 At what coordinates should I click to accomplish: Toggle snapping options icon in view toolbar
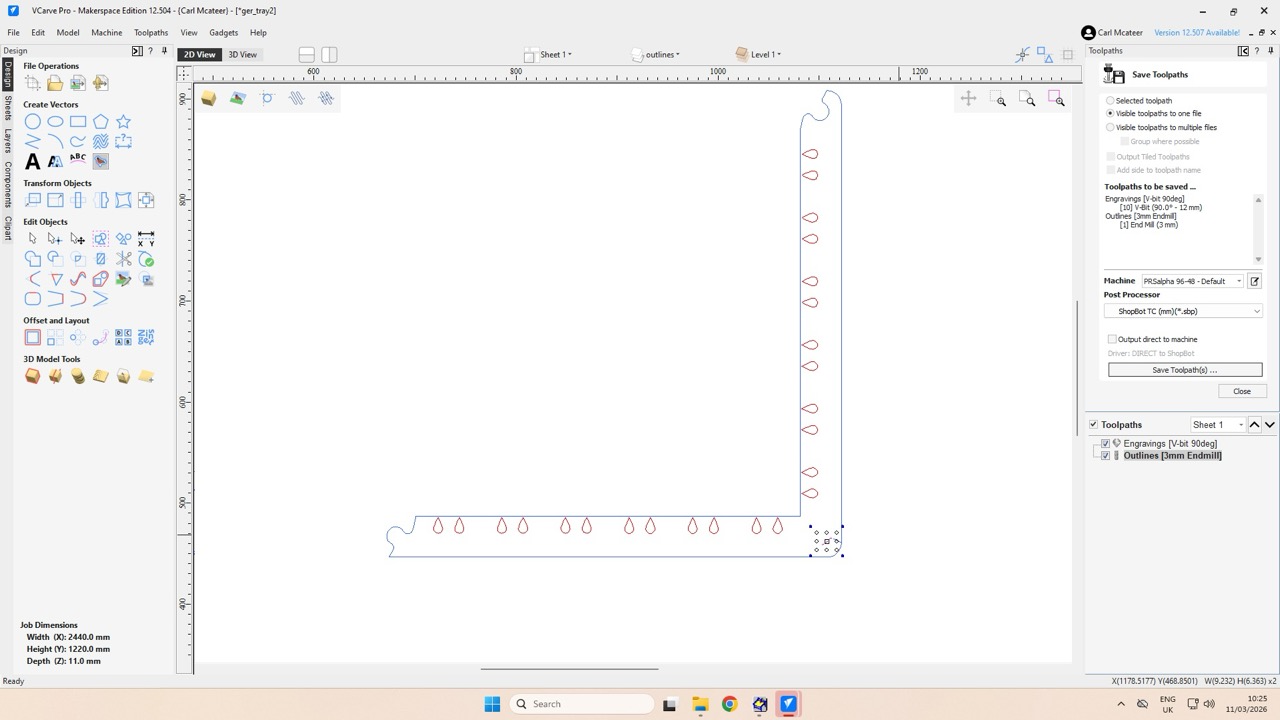coord(1021,54)
